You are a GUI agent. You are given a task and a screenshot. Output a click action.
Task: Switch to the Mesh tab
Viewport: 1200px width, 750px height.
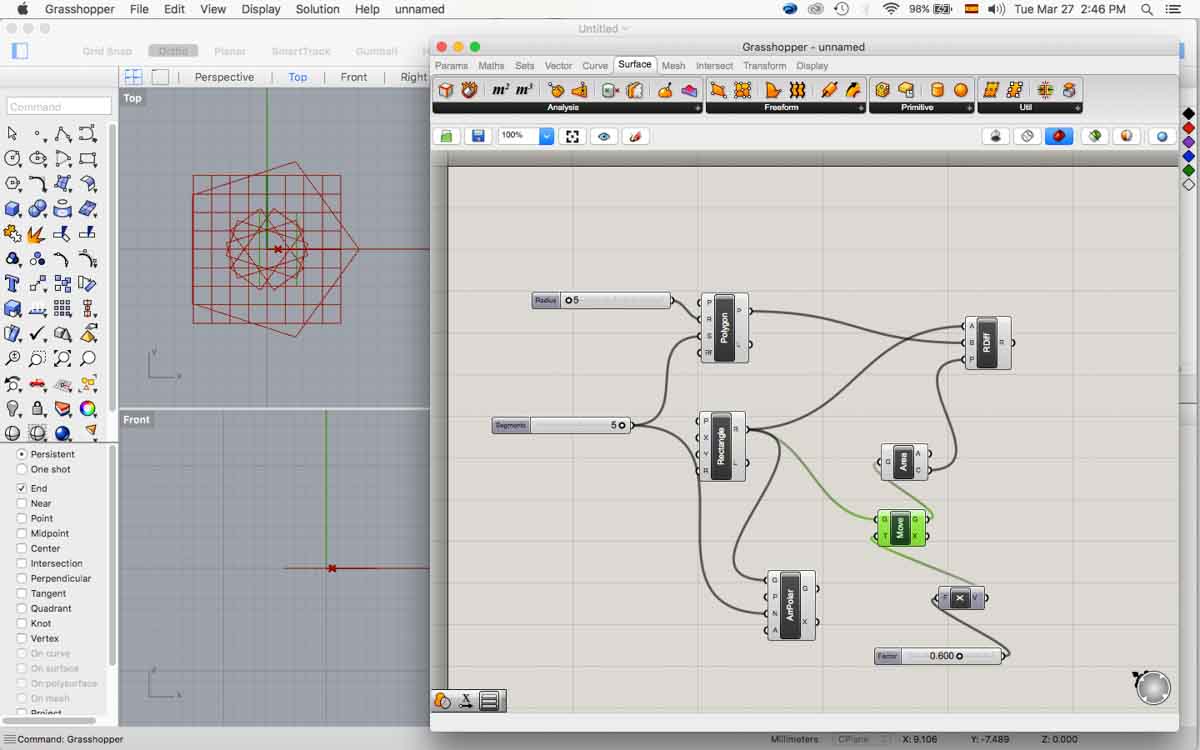tap(673, 66)
